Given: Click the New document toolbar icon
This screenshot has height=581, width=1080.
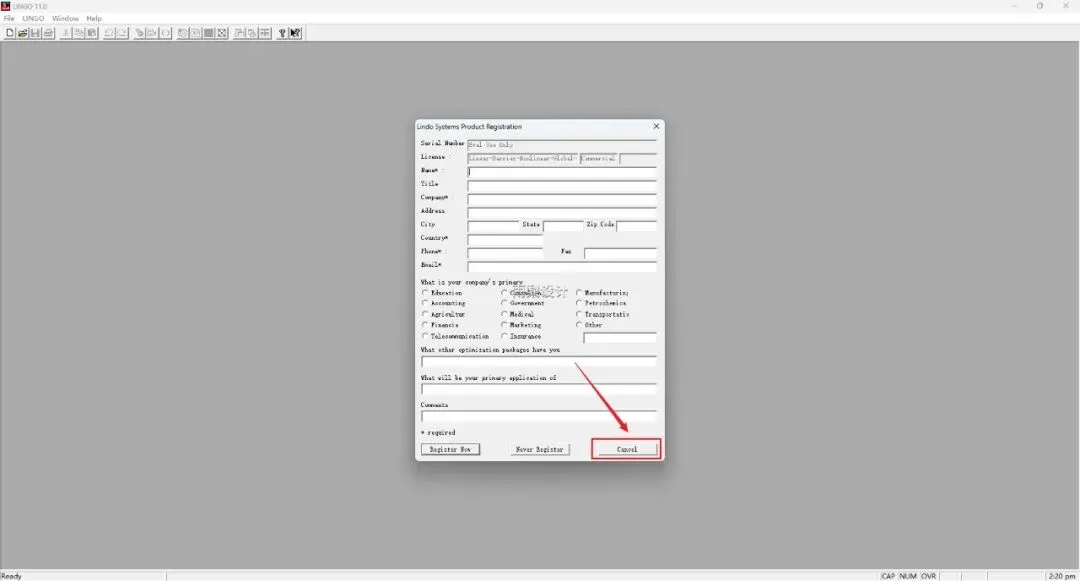Looking at the screenshot, I should coord(10,33).
